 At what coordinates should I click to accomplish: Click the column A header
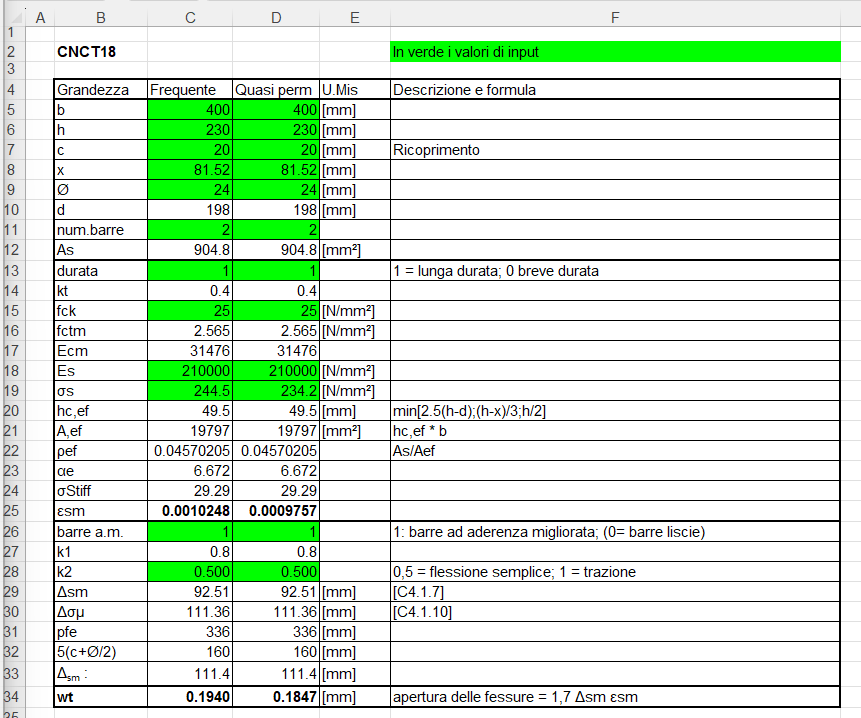[x=40, y=17]
